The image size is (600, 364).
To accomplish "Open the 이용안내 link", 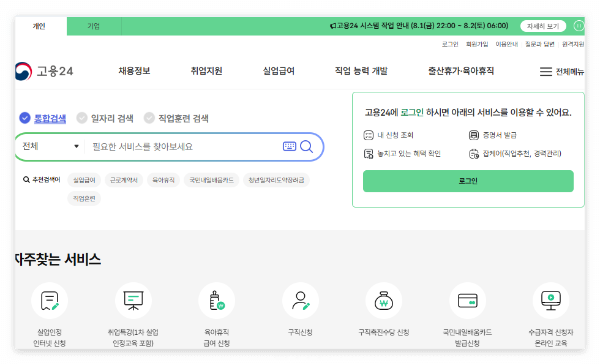I will [507, 44].
